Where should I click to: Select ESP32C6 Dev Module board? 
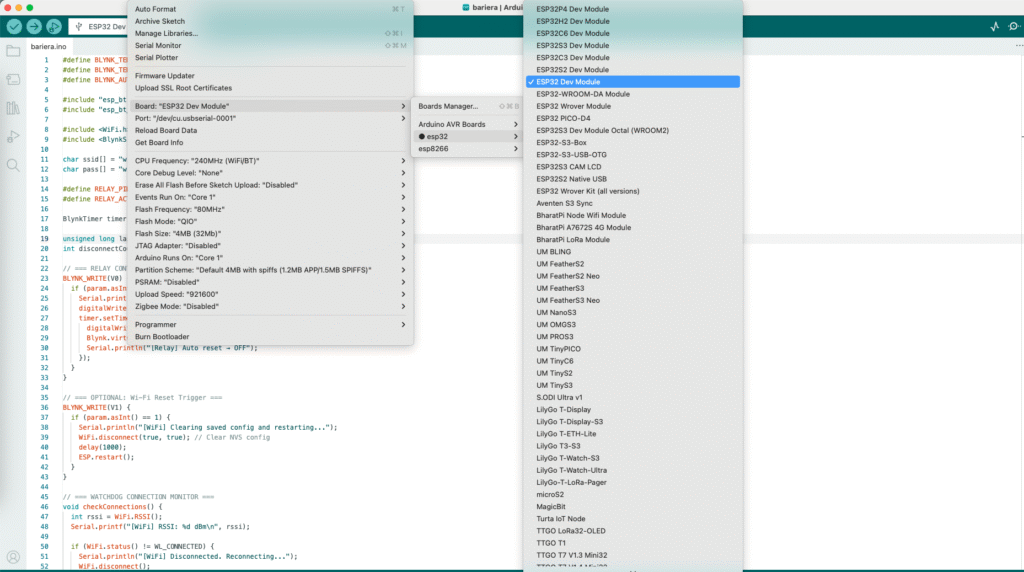(x=633, y=33)
